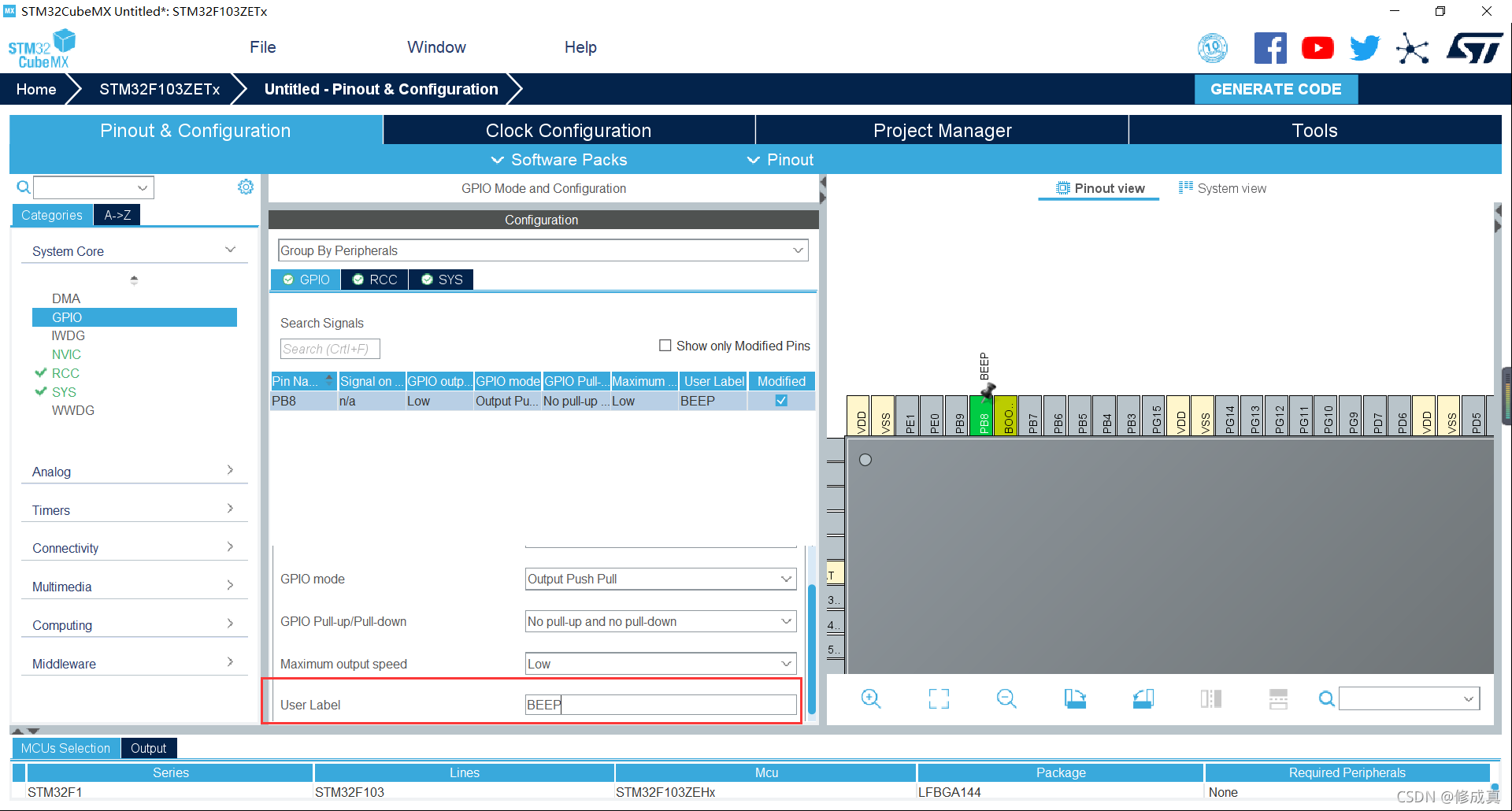This screenshot has height=811, width=1512.
Task: Click the Search Signals input box
Action: click(x=330, y=349)
